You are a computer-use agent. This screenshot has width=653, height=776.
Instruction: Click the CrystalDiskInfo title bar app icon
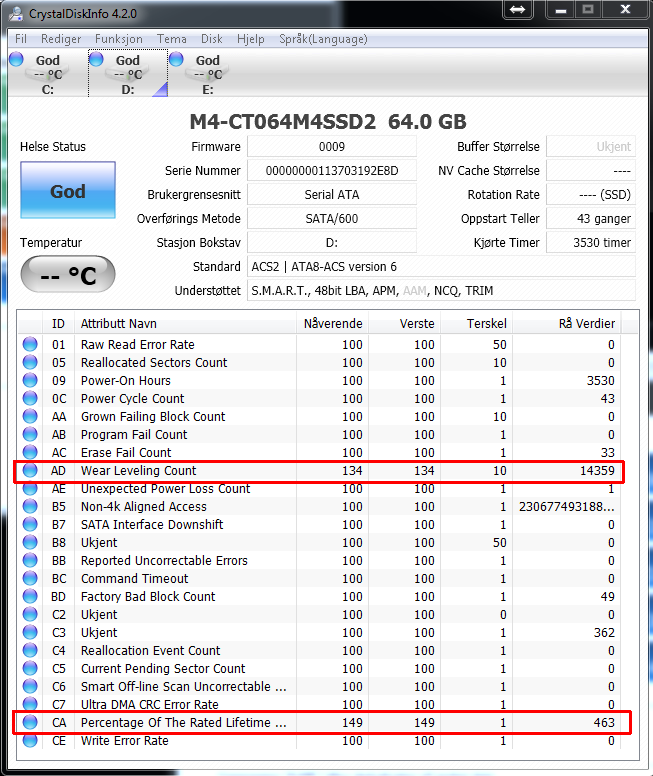(x=16, y=13)
